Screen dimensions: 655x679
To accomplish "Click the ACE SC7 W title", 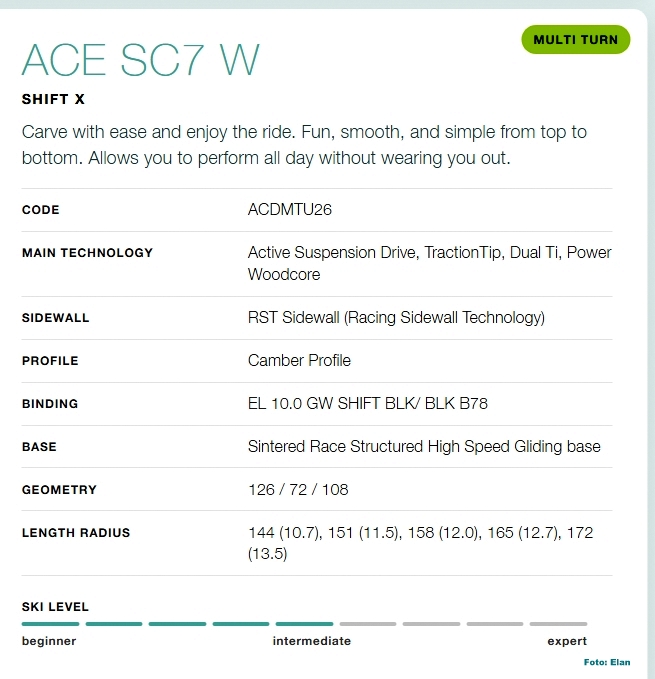I will coord(140,61).
